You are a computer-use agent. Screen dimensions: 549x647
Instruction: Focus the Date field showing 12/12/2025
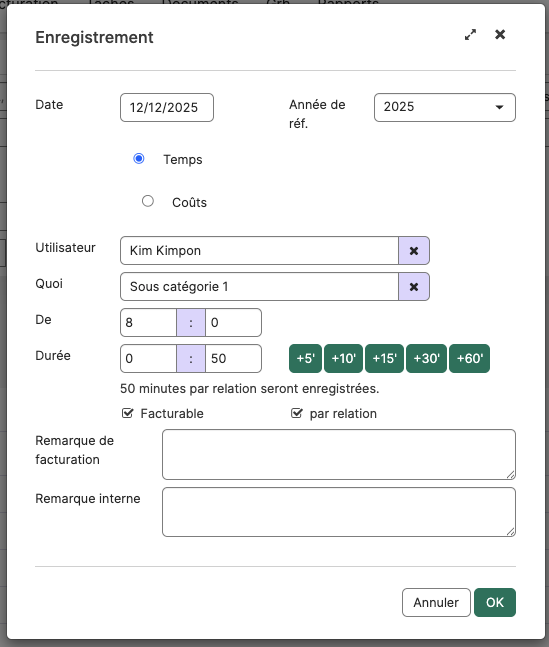tap(167, 107)
